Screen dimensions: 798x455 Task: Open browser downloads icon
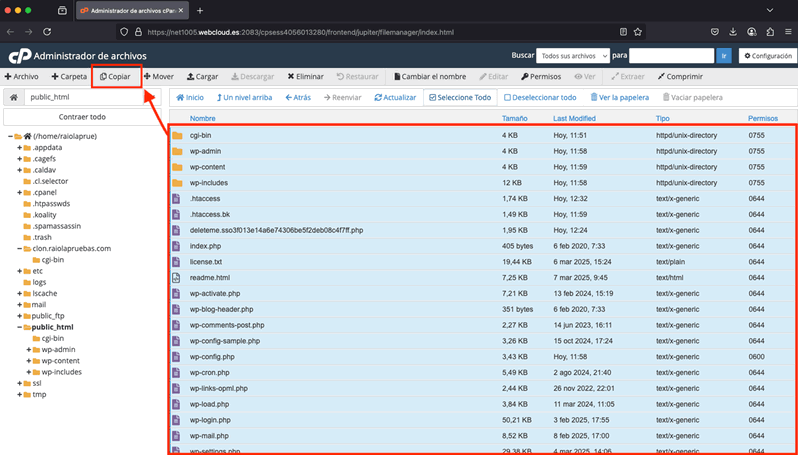[x=733, y=32]
